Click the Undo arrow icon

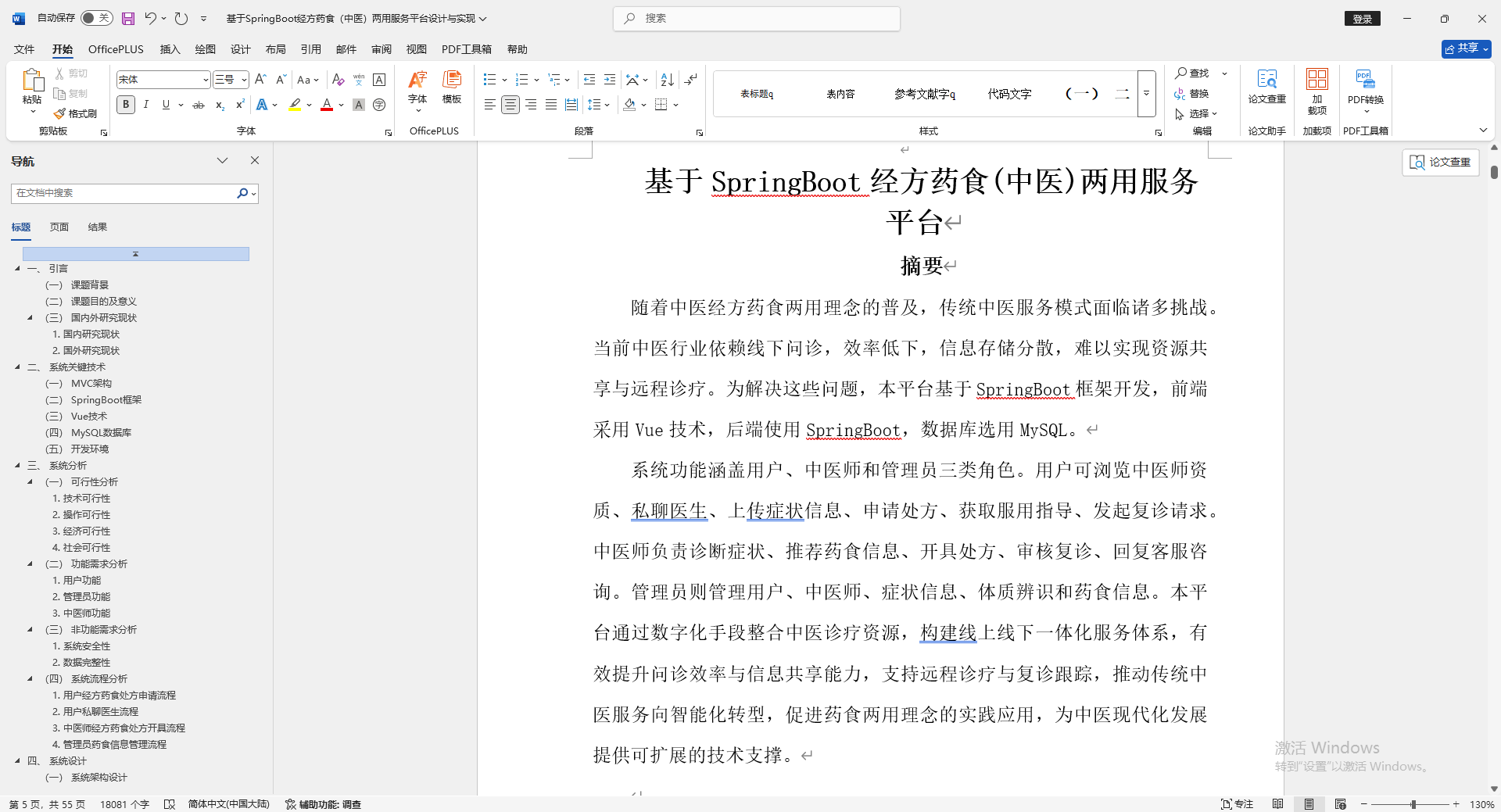click(x=150, y=18)
